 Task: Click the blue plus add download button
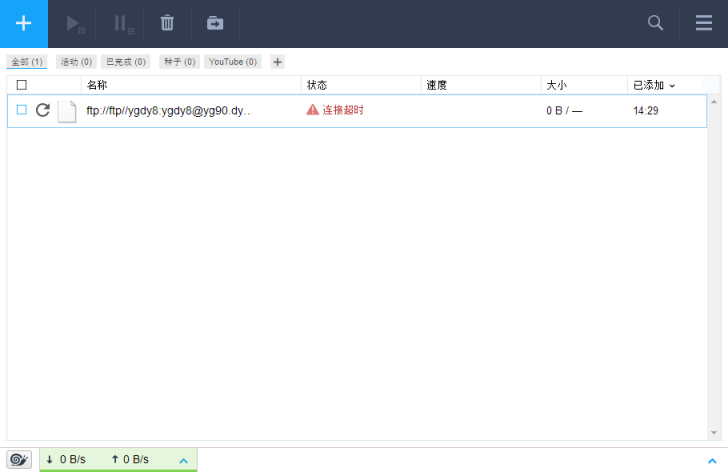point(24,24)
